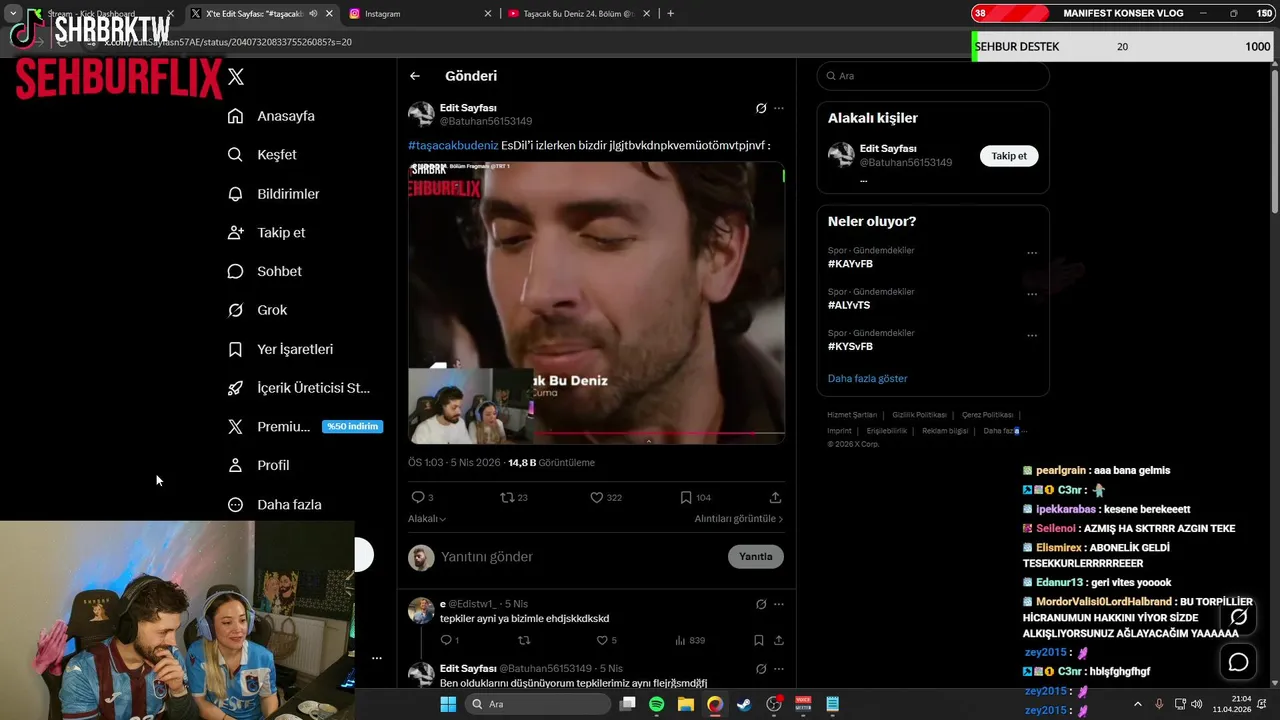
Task: Open more options for #KAYvFB trend
Action: click(1032, 253)
